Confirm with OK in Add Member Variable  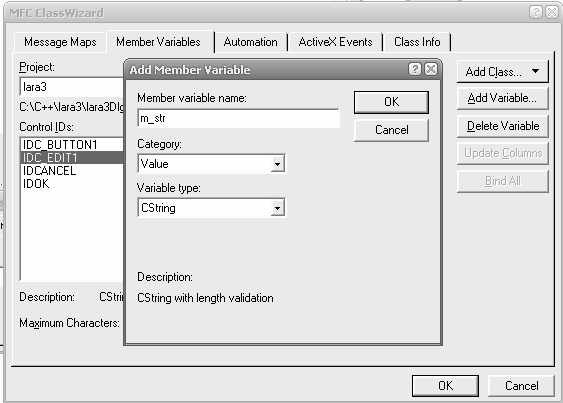tap(391, 102)
